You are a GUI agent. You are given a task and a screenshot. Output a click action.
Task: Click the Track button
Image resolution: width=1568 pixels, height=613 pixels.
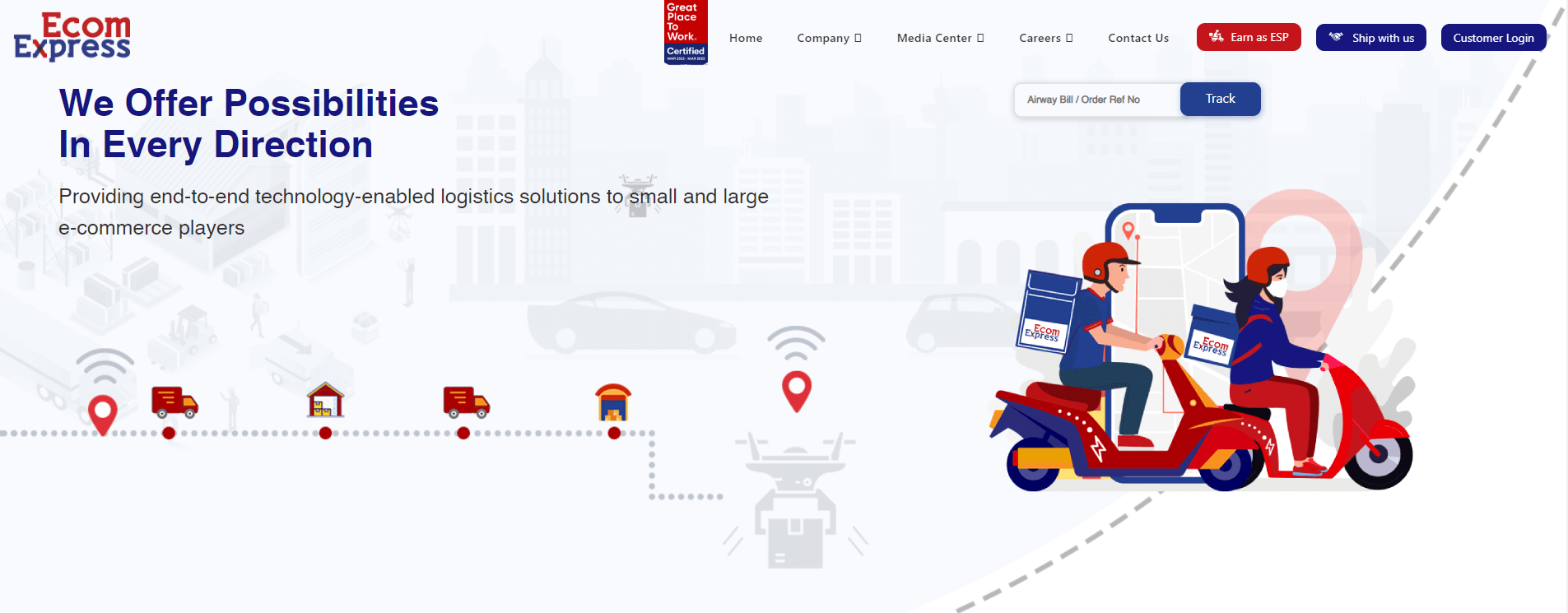tap(1220, 99)
